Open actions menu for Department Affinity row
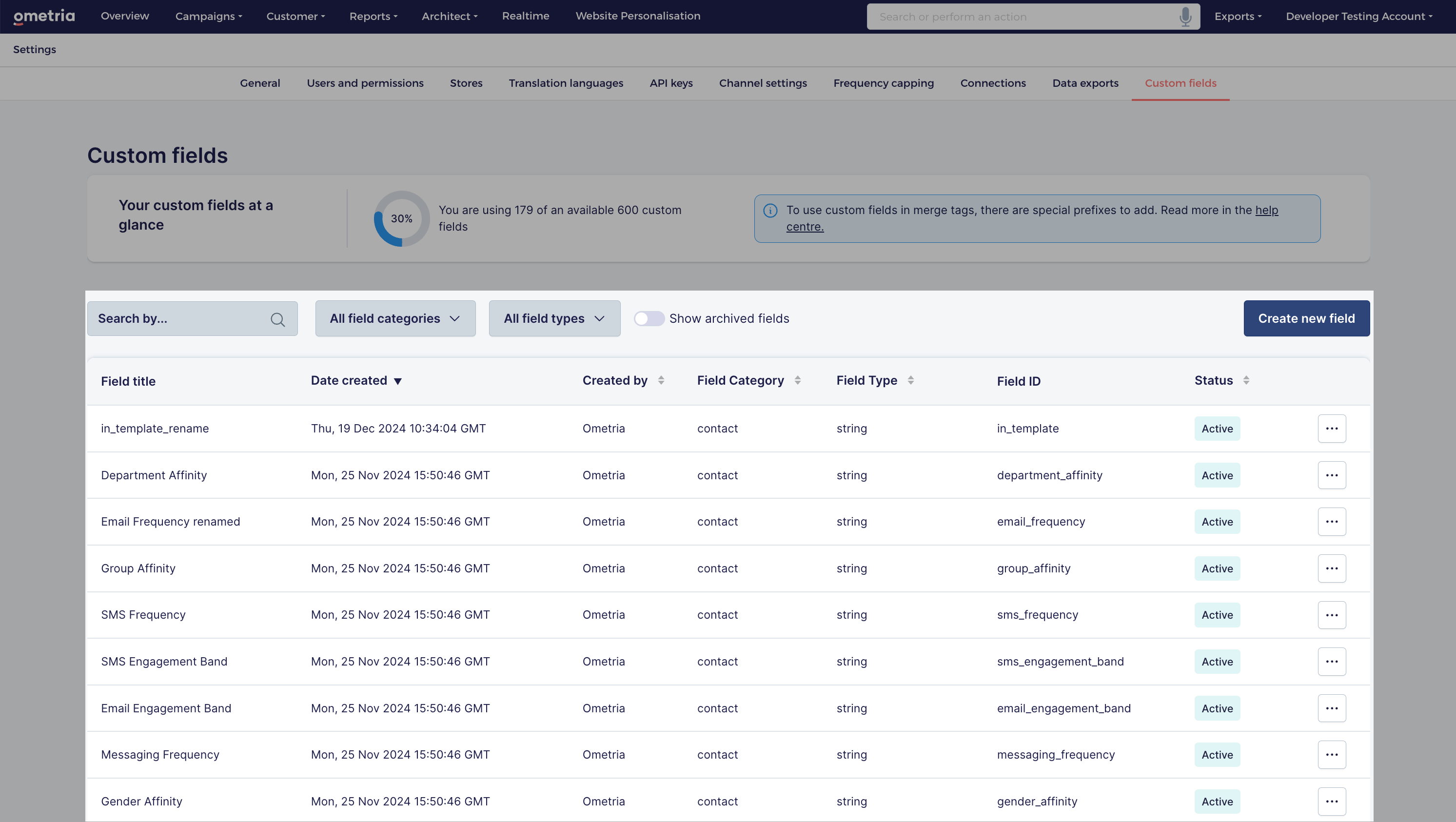1456x822 pixels. [1332, 475]
